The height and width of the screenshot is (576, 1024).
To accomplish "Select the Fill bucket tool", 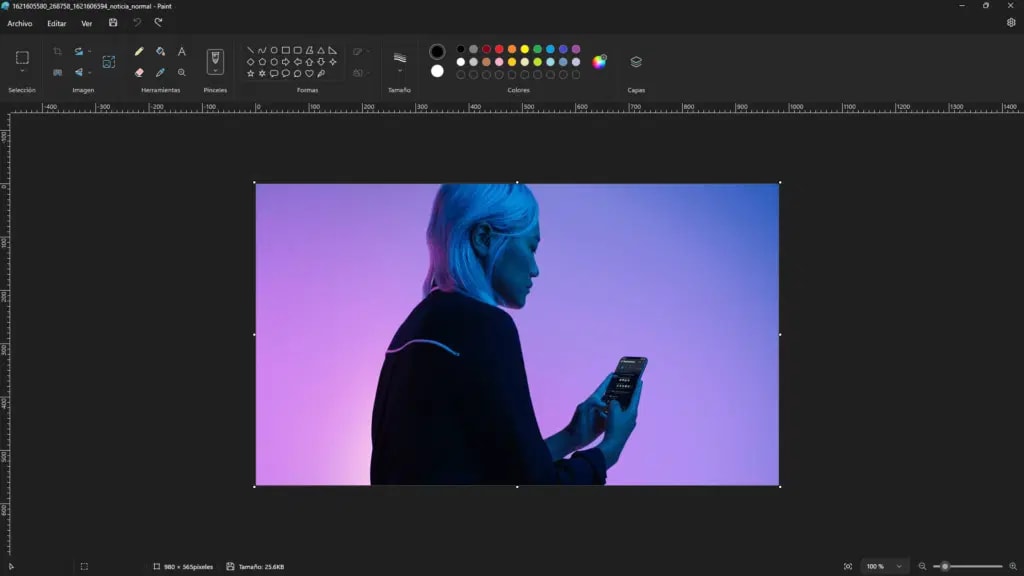I will coord(160,51).
